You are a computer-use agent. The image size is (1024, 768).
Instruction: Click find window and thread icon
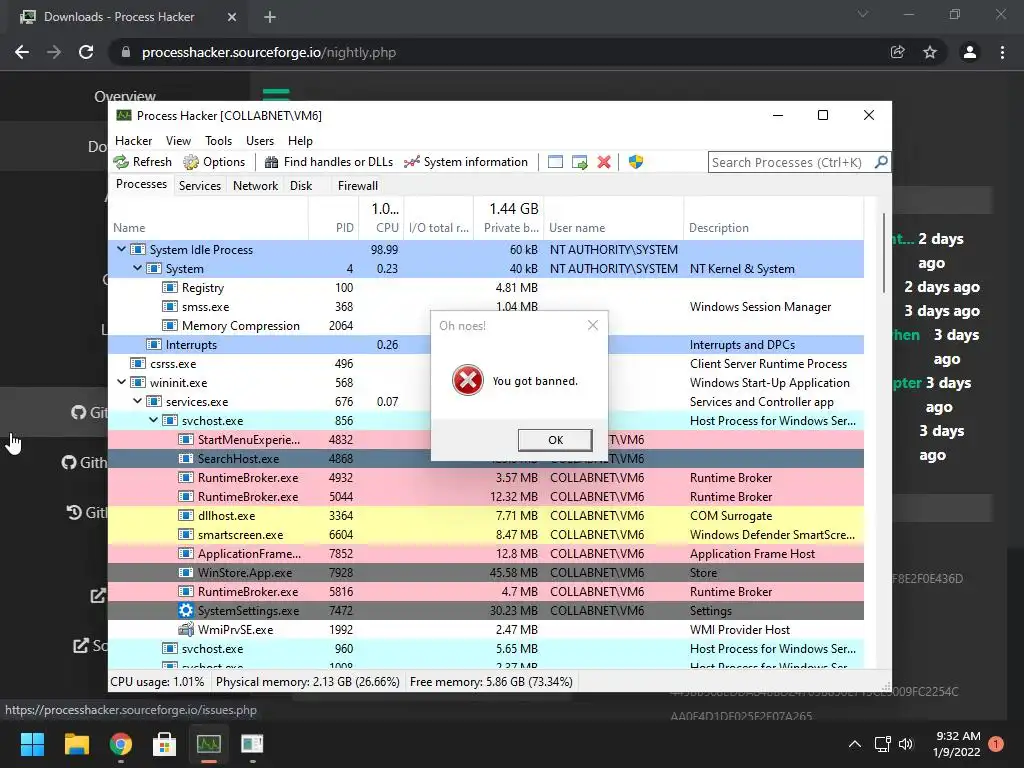click(579, 162)
